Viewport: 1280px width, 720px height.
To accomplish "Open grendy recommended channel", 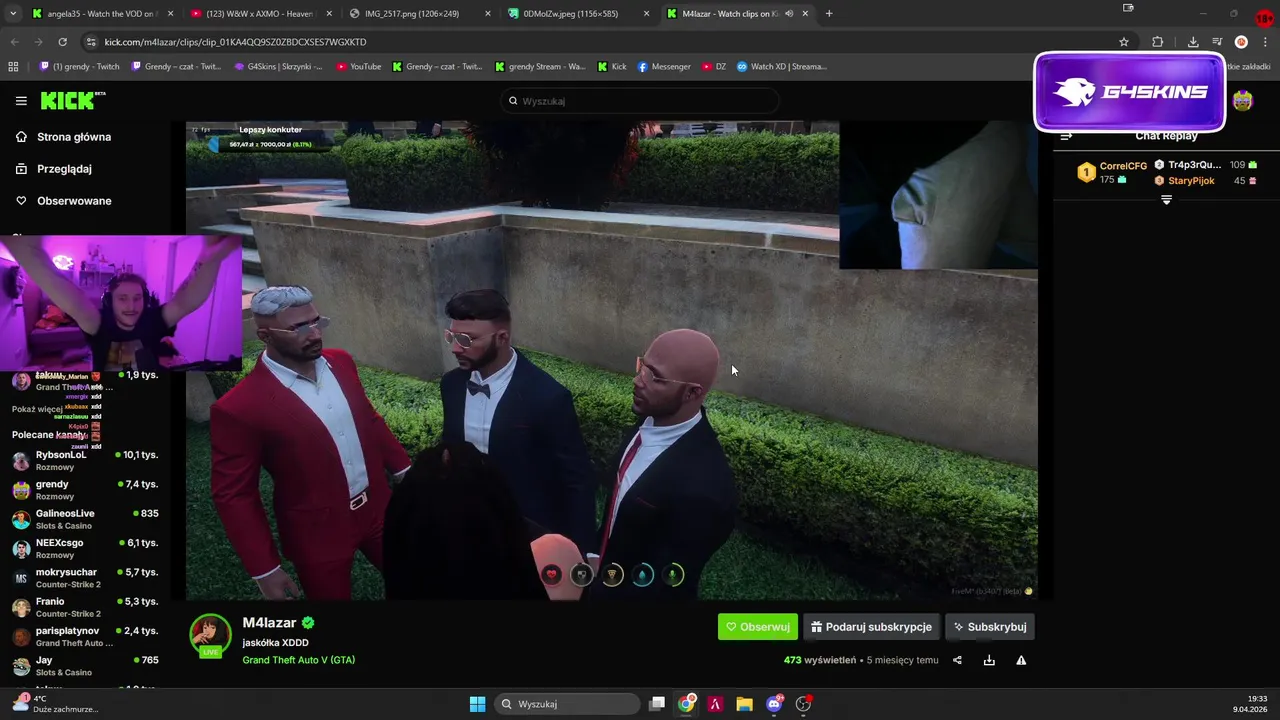I will click(85, 490).
